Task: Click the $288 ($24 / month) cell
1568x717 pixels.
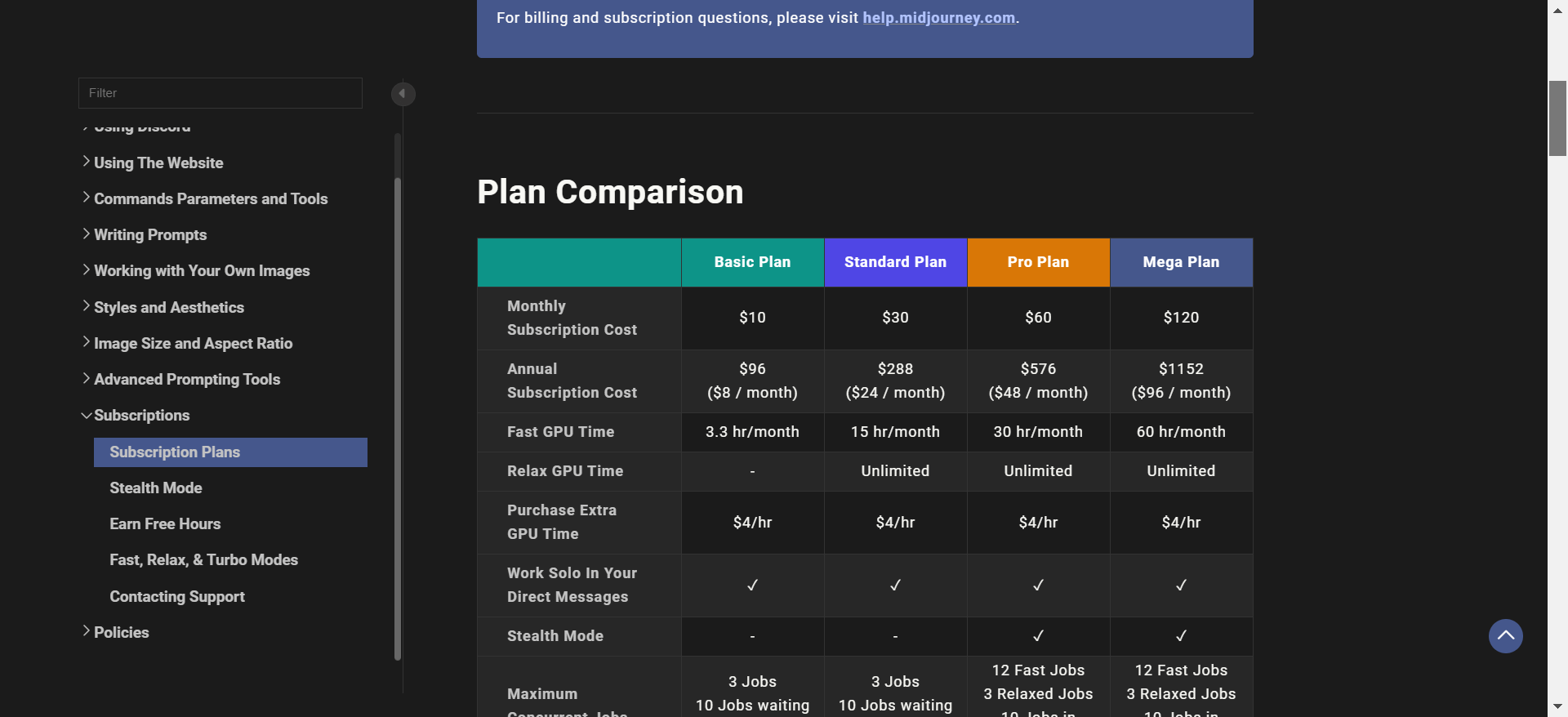Action: pyautogui.click(x=895, y=381)
